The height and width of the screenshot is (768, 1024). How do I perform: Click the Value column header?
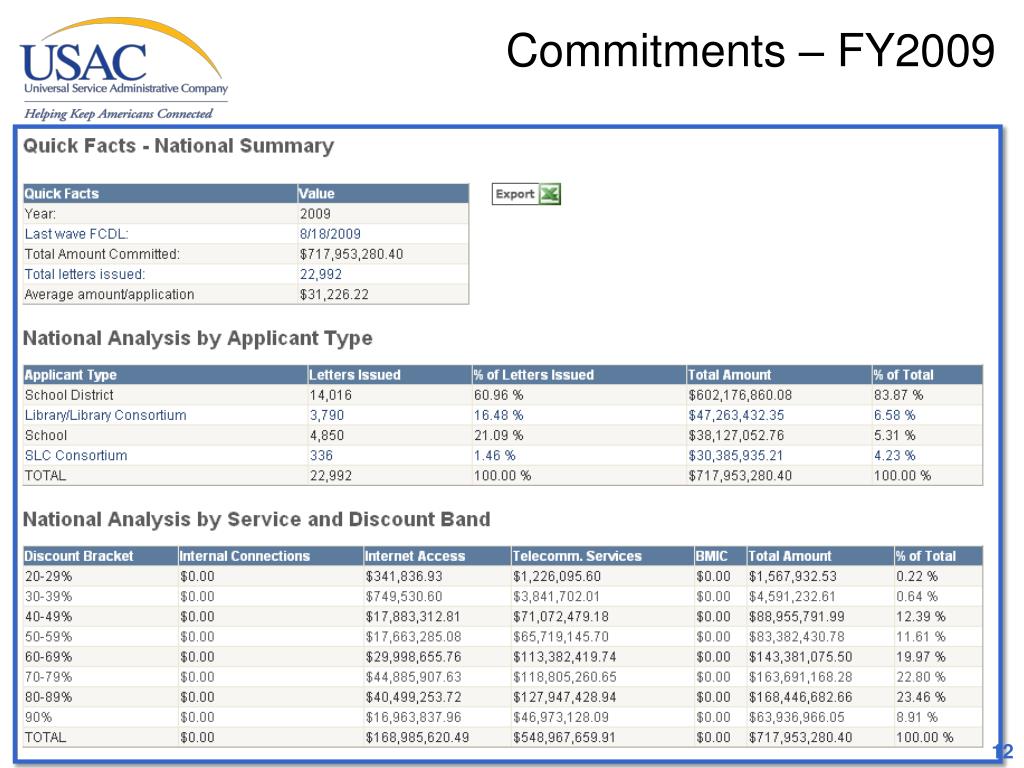[x=383, y=193]
